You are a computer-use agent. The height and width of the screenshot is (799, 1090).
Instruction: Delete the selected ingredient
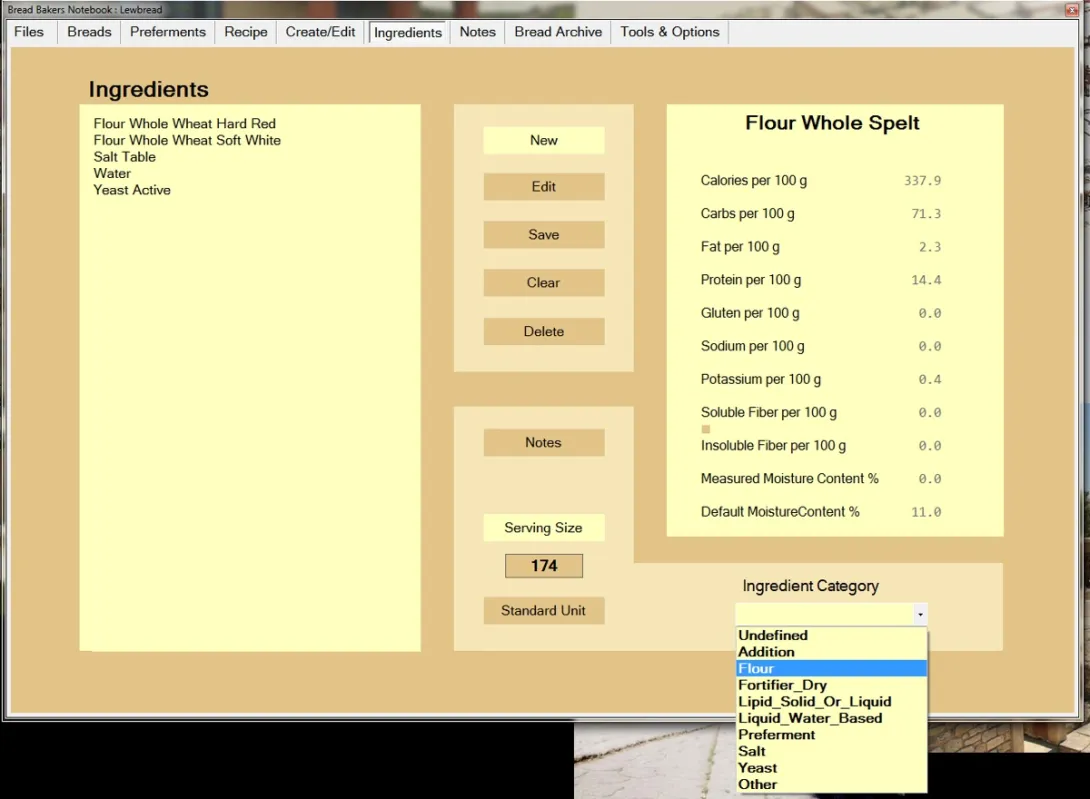(x=544, y=332)
